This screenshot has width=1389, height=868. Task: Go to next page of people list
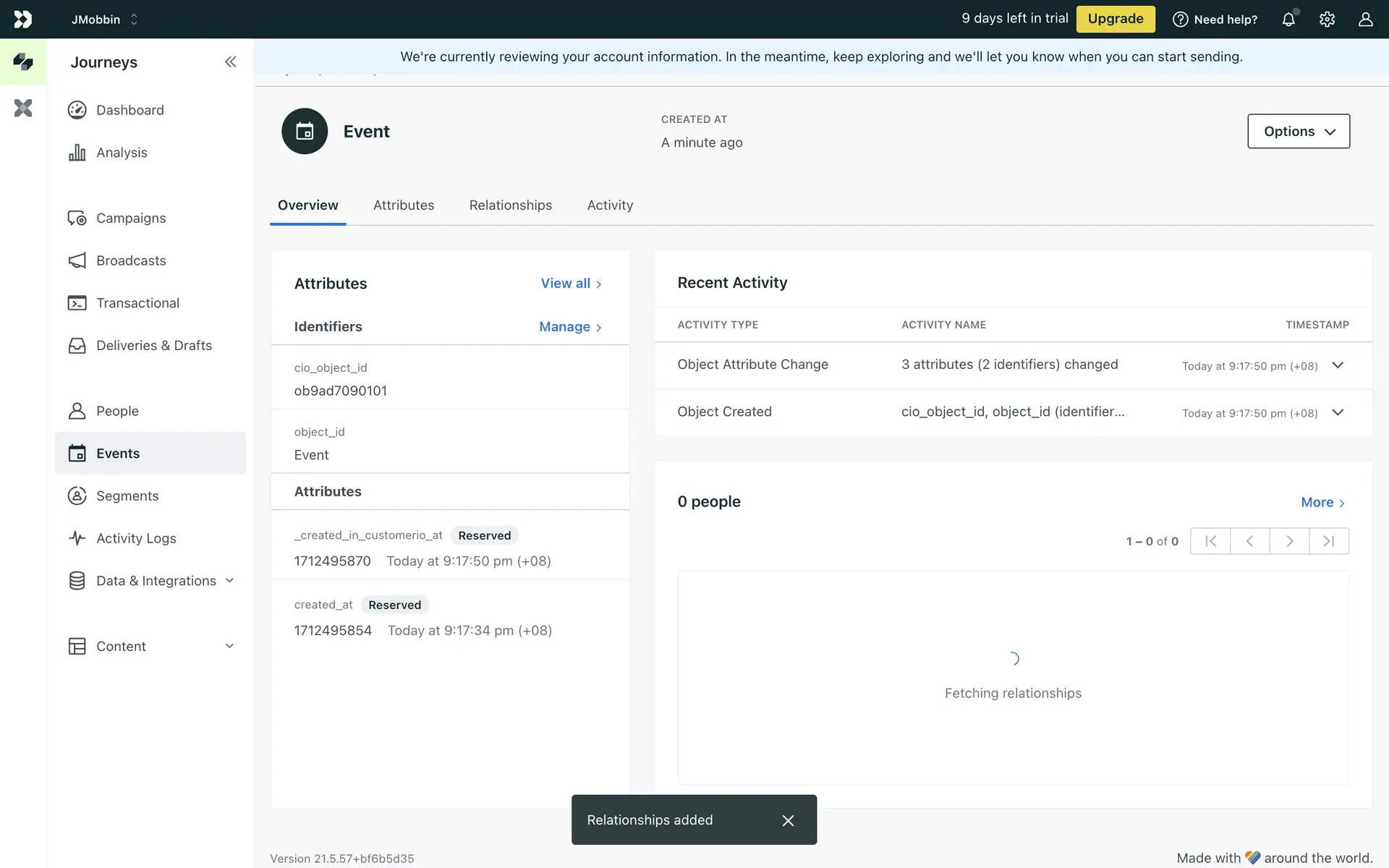point(1289,541)
